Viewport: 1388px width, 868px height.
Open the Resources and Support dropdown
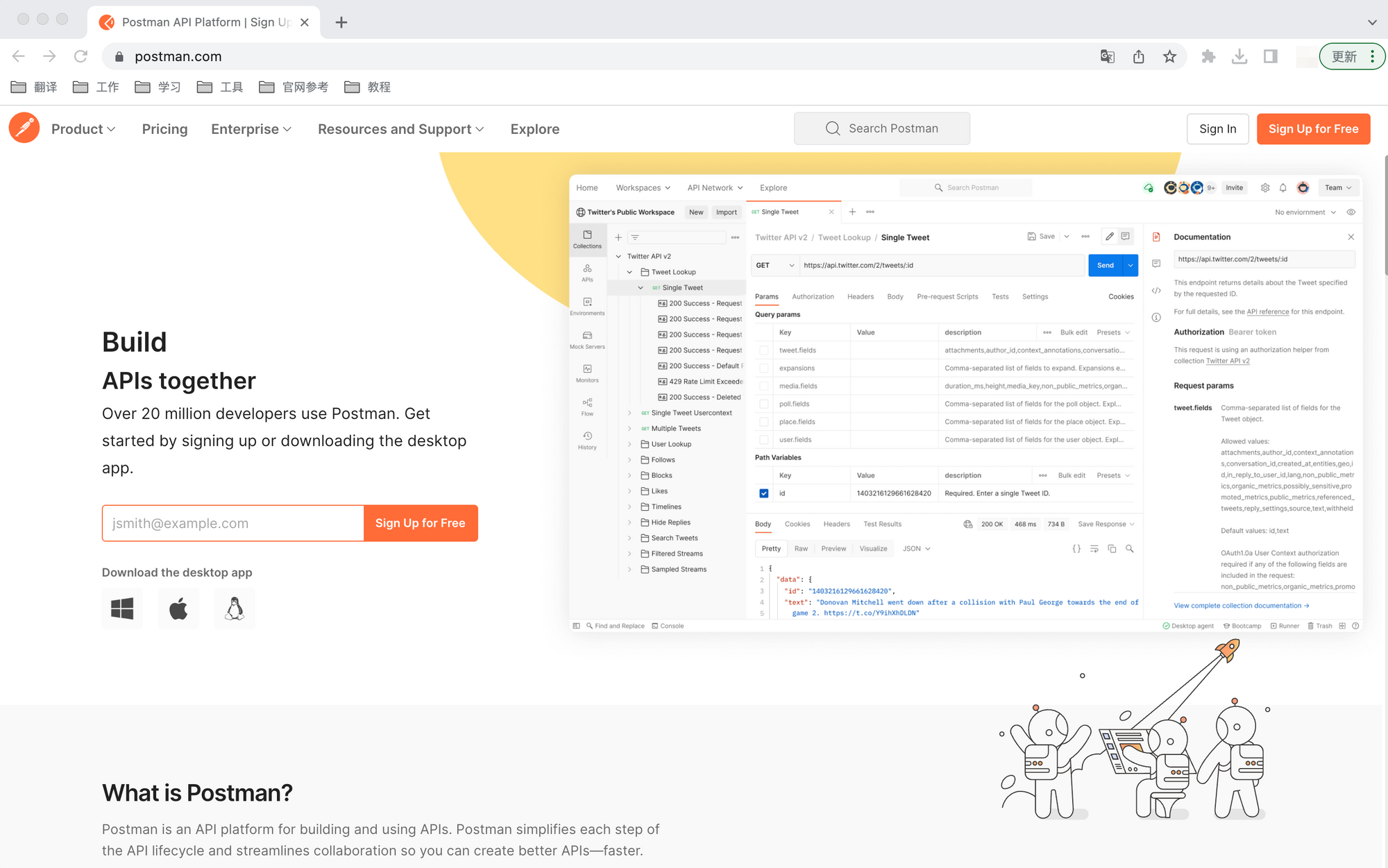click(x=400, y=129)
